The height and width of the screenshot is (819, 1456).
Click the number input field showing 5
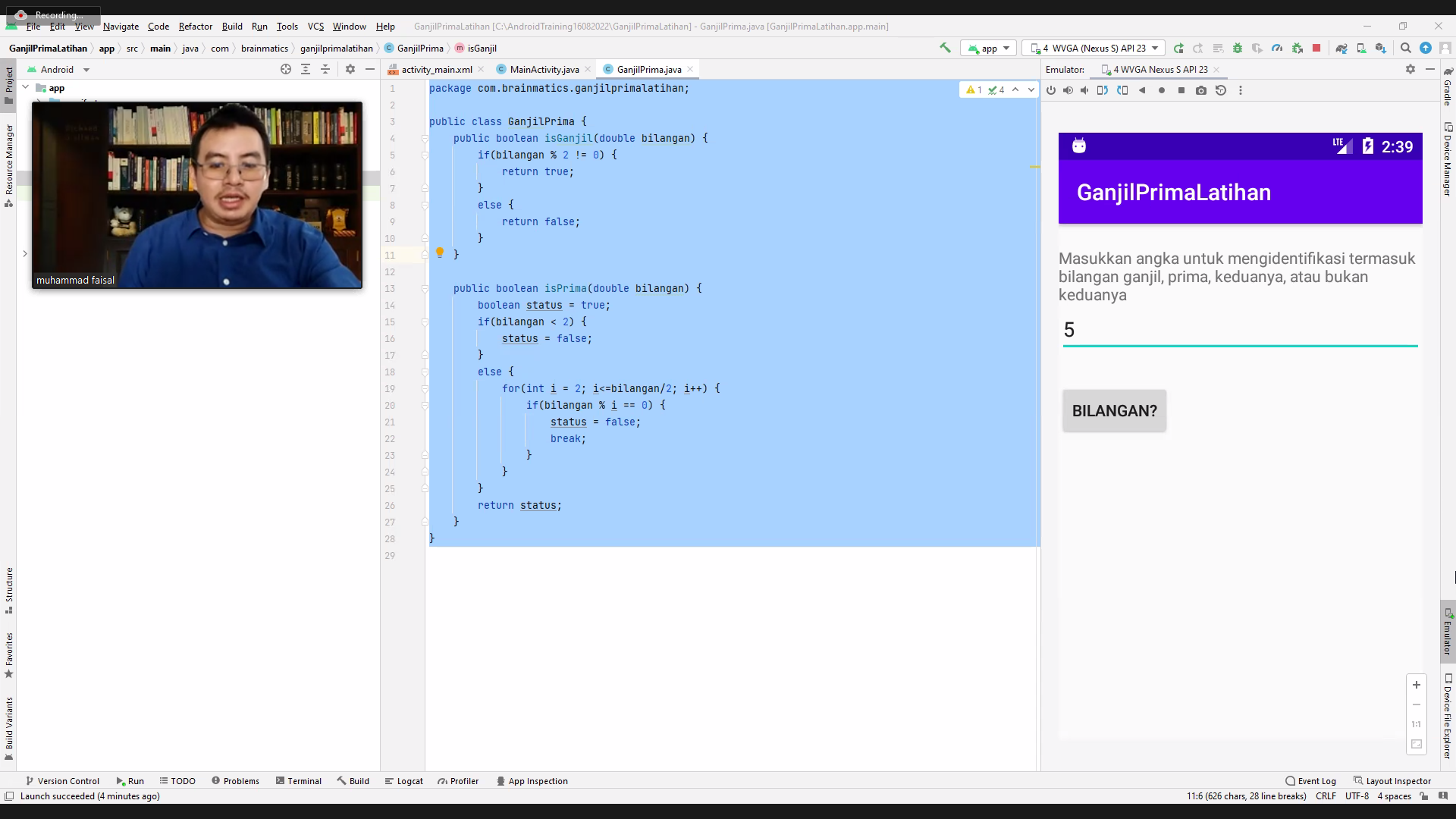point(1239,331)
